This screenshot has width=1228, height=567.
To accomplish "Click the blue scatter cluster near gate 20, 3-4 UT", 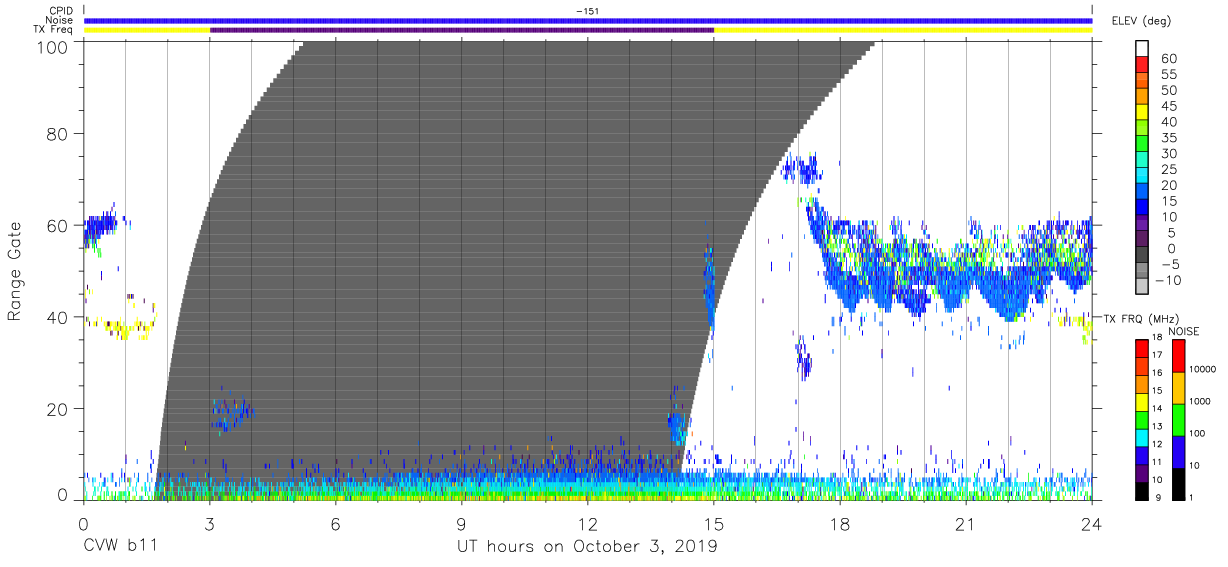I will click(x=231, y=412).
